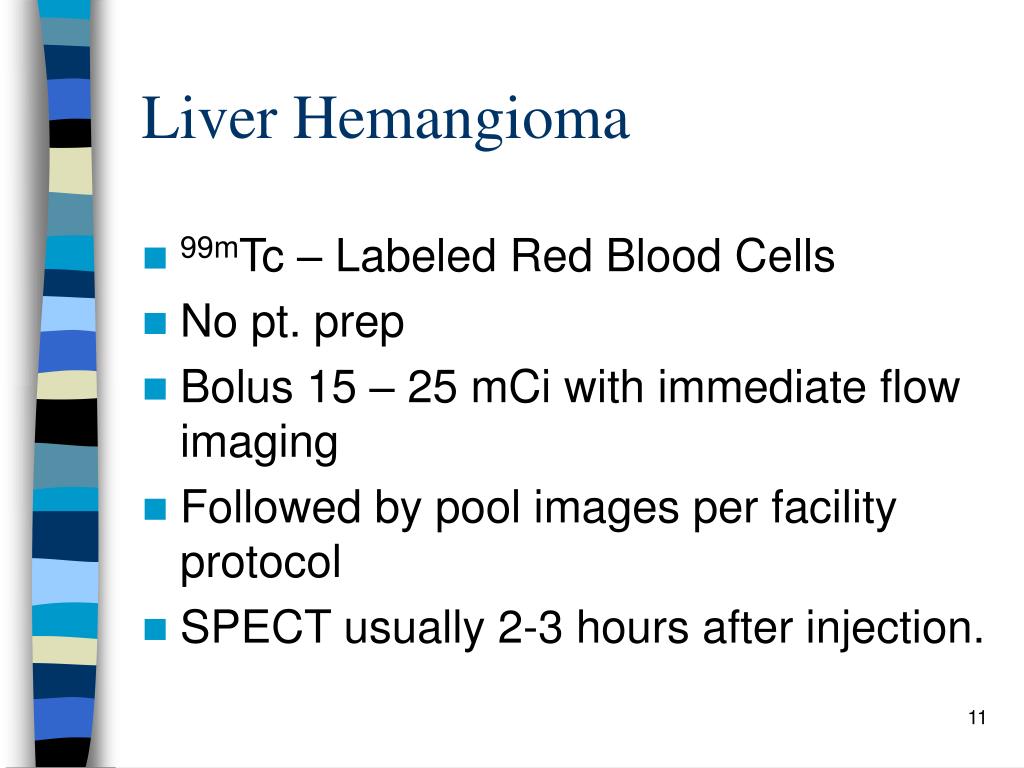Click the bullet beside Bolus 15 – 25 mCi

click(x=155, y=389)
